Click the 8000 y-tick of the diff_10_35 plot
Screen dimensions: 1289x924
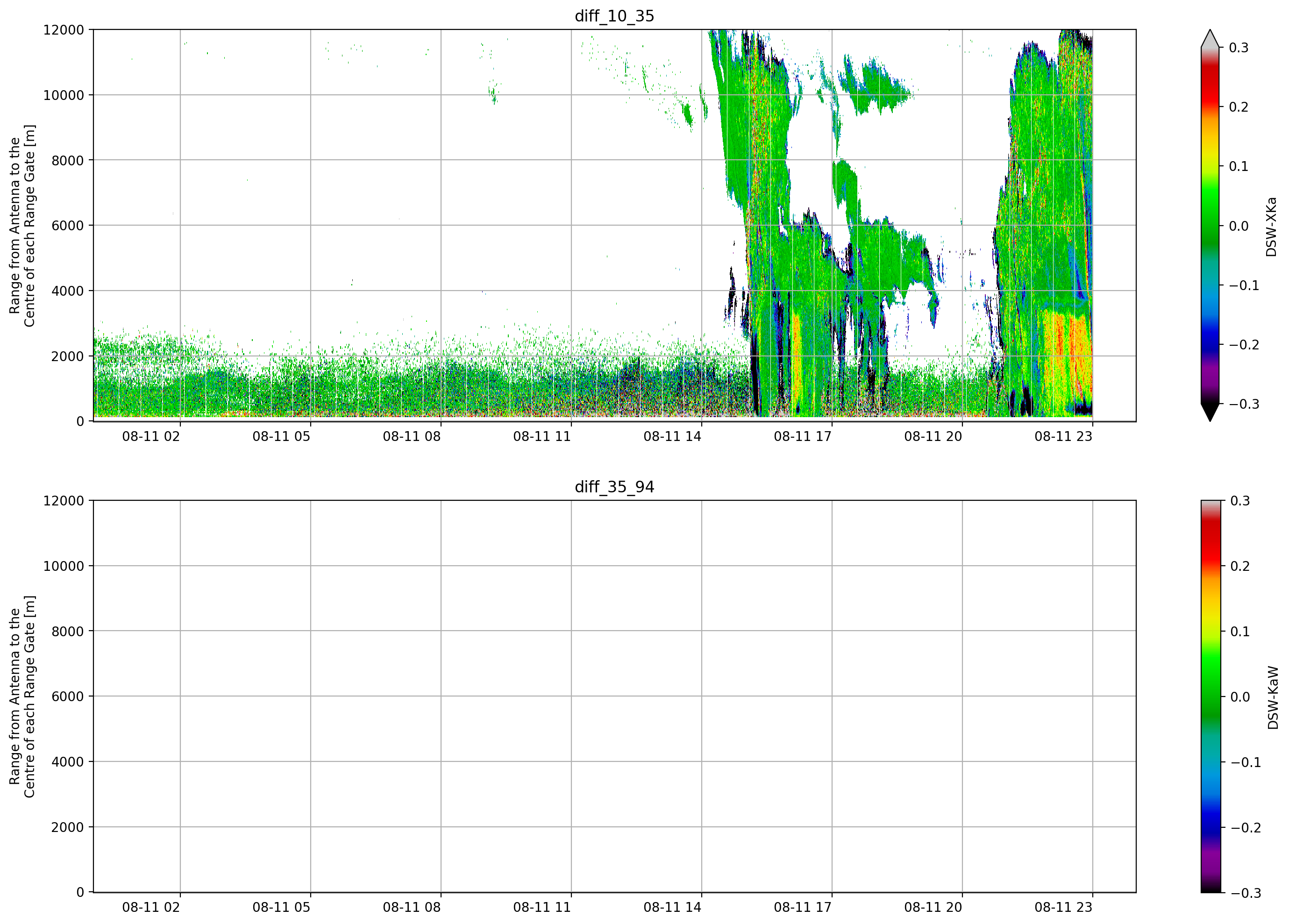click(x=68, y=160)
